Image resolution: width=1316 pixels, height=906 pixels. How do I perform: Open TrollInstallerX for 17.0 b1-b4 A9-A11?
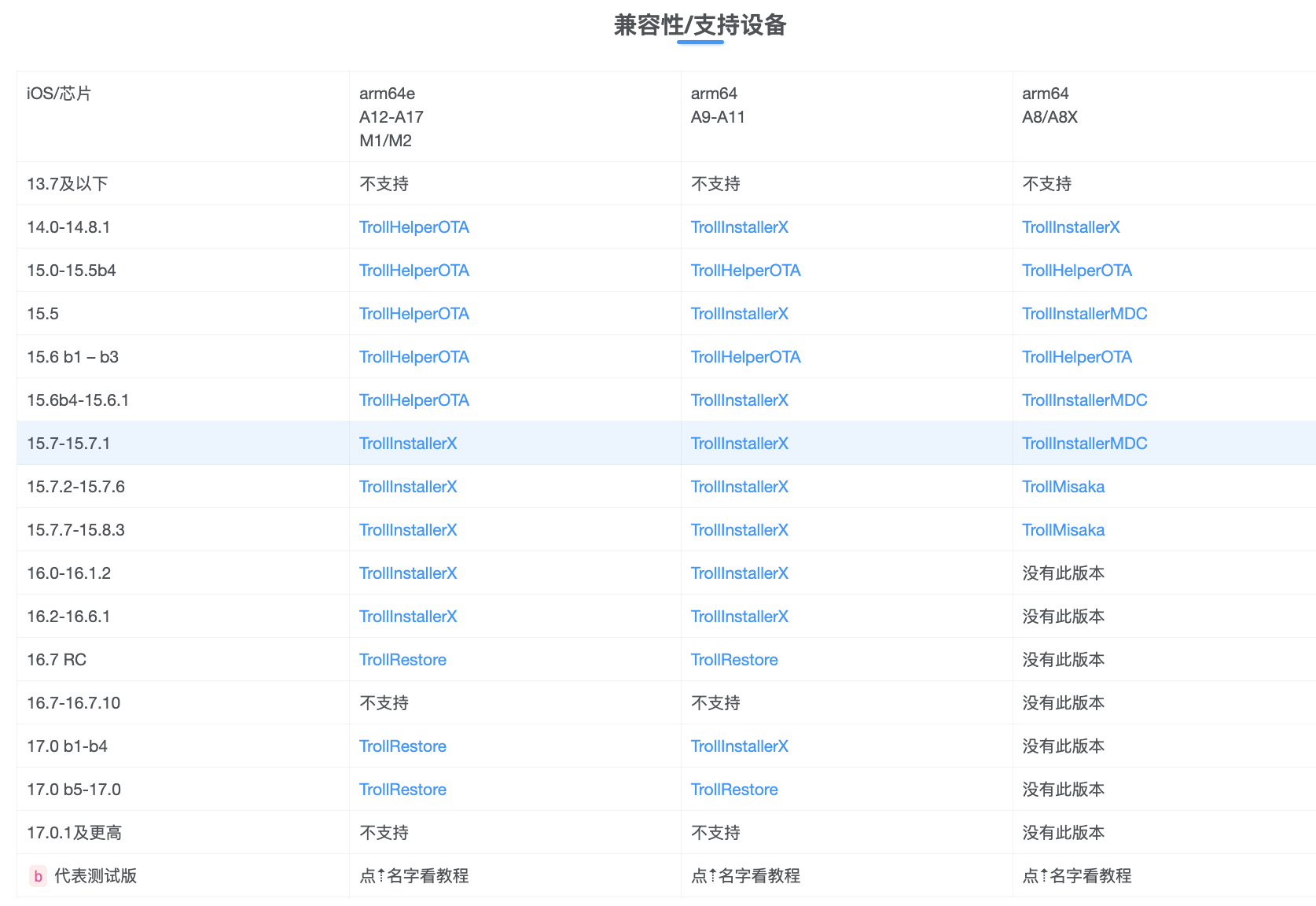739,746
